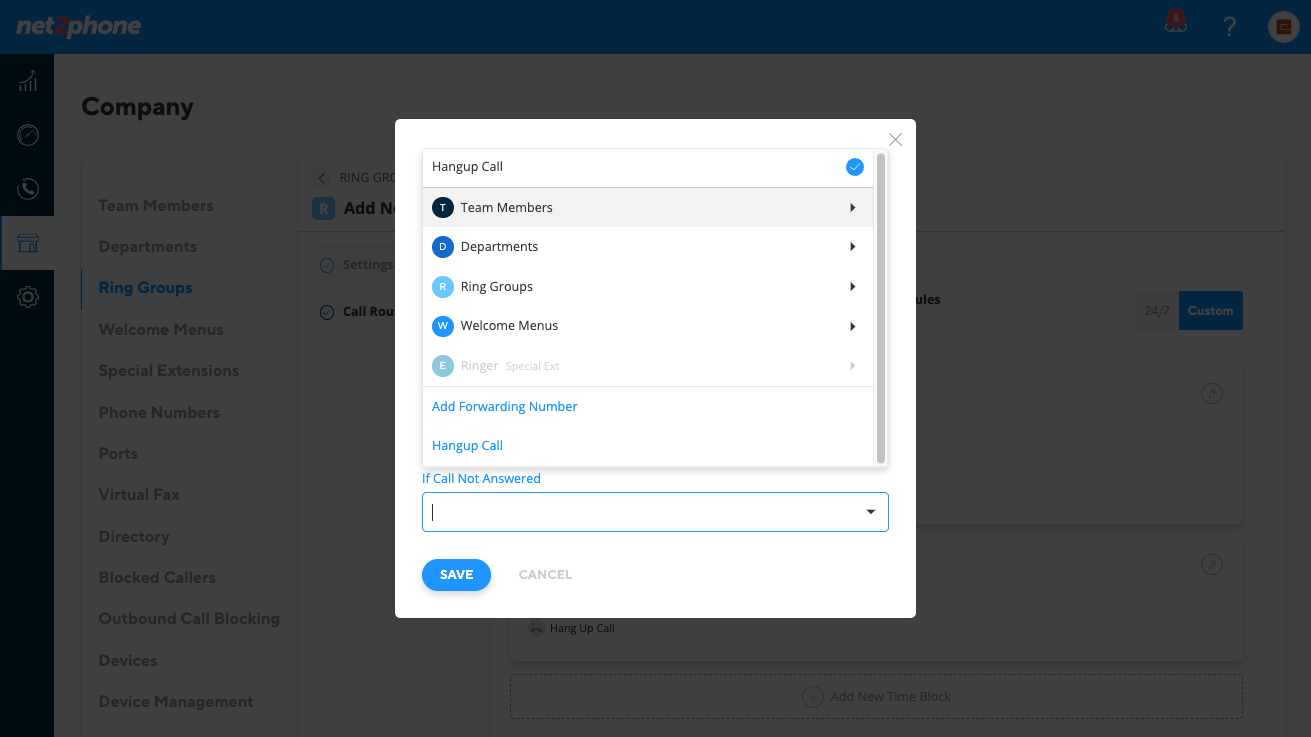
Task: Expand the Departments submenu arrow
Action: point(852,246)
